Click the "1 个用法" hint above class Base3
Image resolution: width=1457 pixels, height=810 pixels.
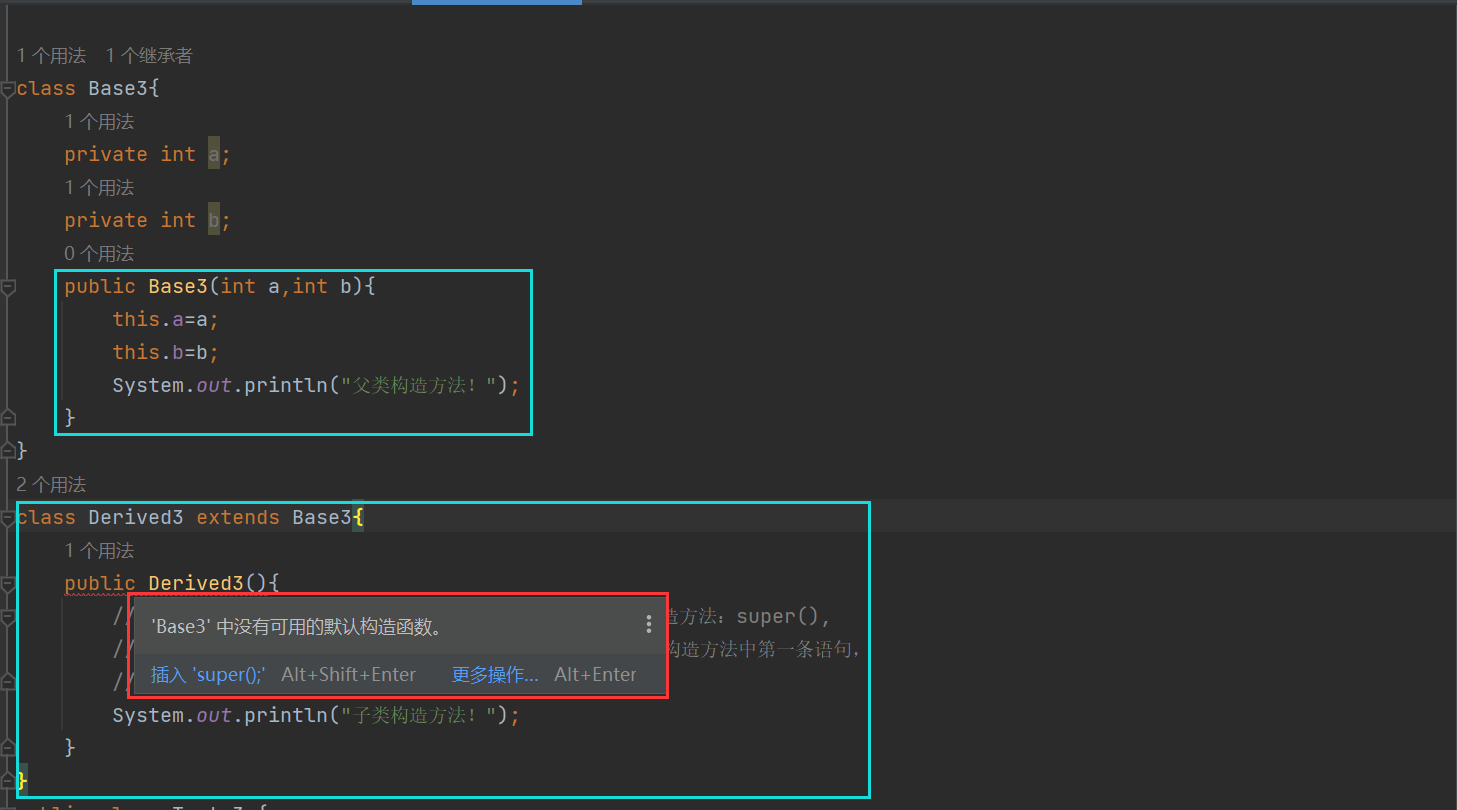pyautogui.click(x=51, y=56)
